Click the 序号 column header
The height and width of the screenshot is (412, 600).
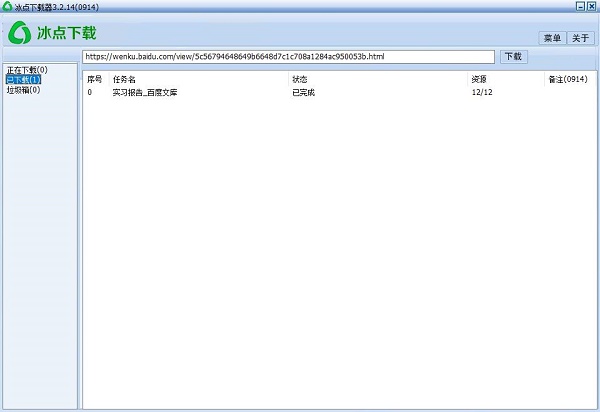click(95, 79)
